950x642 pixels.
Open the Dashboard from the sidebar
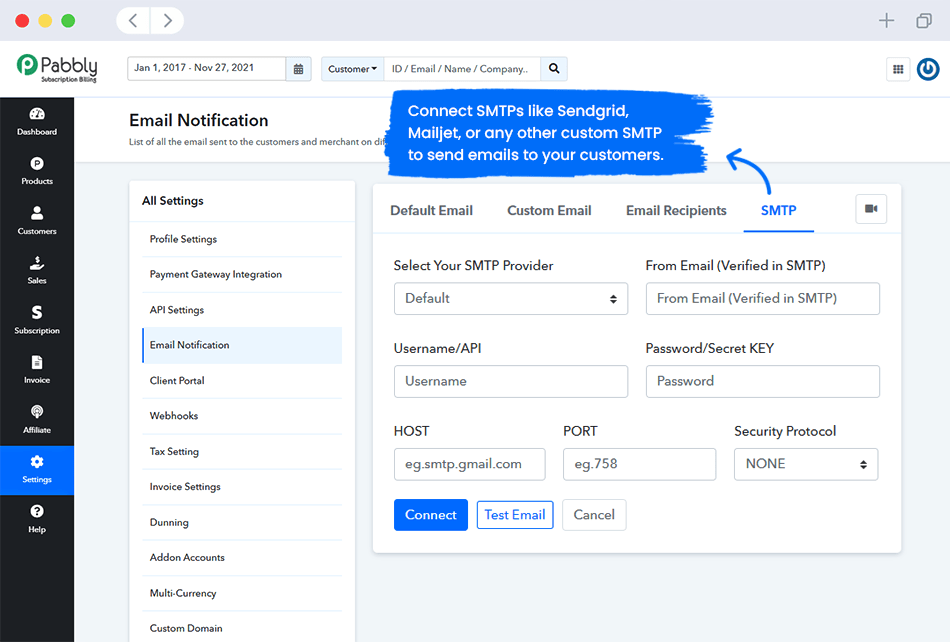(x=37, y=122)
